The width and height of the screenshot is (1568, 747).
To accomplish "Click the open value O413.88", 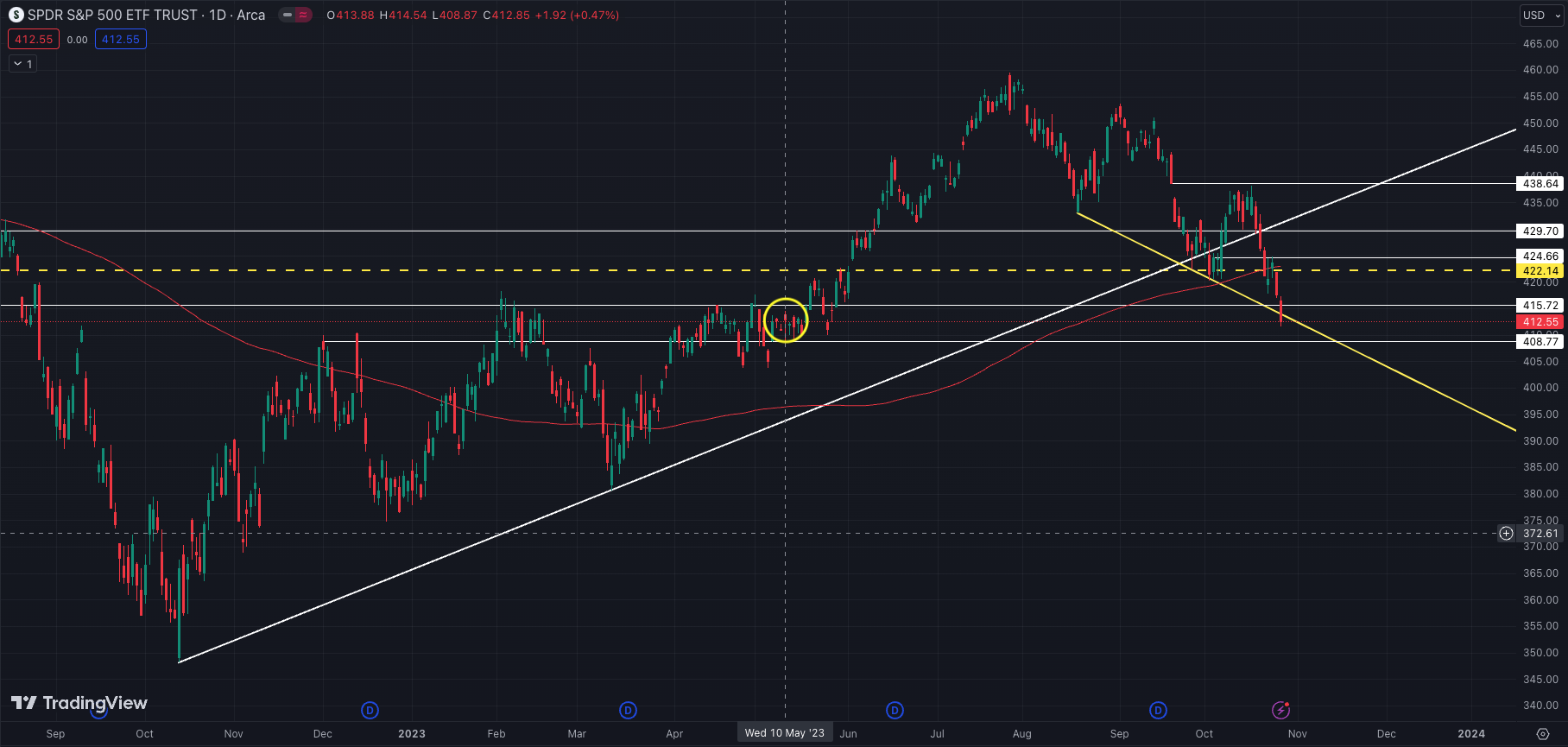I will click(x=351, y=16).
